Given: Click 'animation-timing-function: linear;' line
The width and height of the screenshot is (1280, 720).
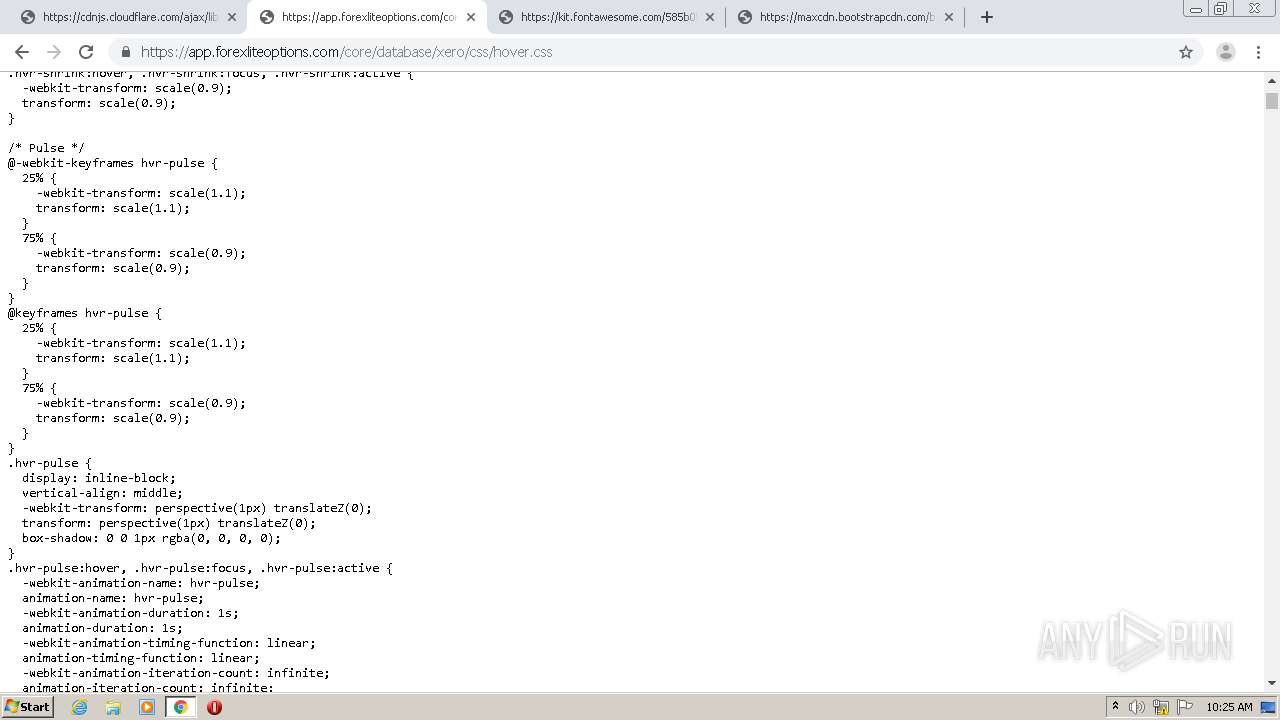Looking at the screenshot, I should 141,658.
